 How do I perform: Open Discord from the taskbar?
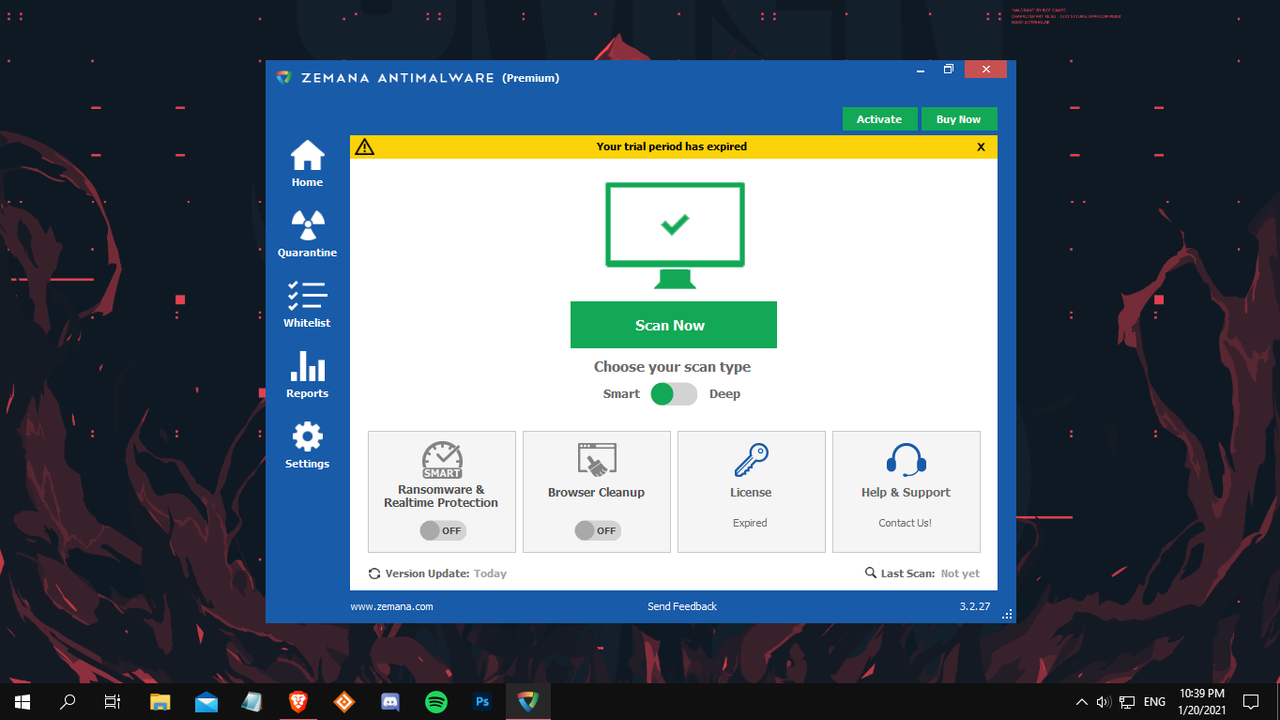390,702
